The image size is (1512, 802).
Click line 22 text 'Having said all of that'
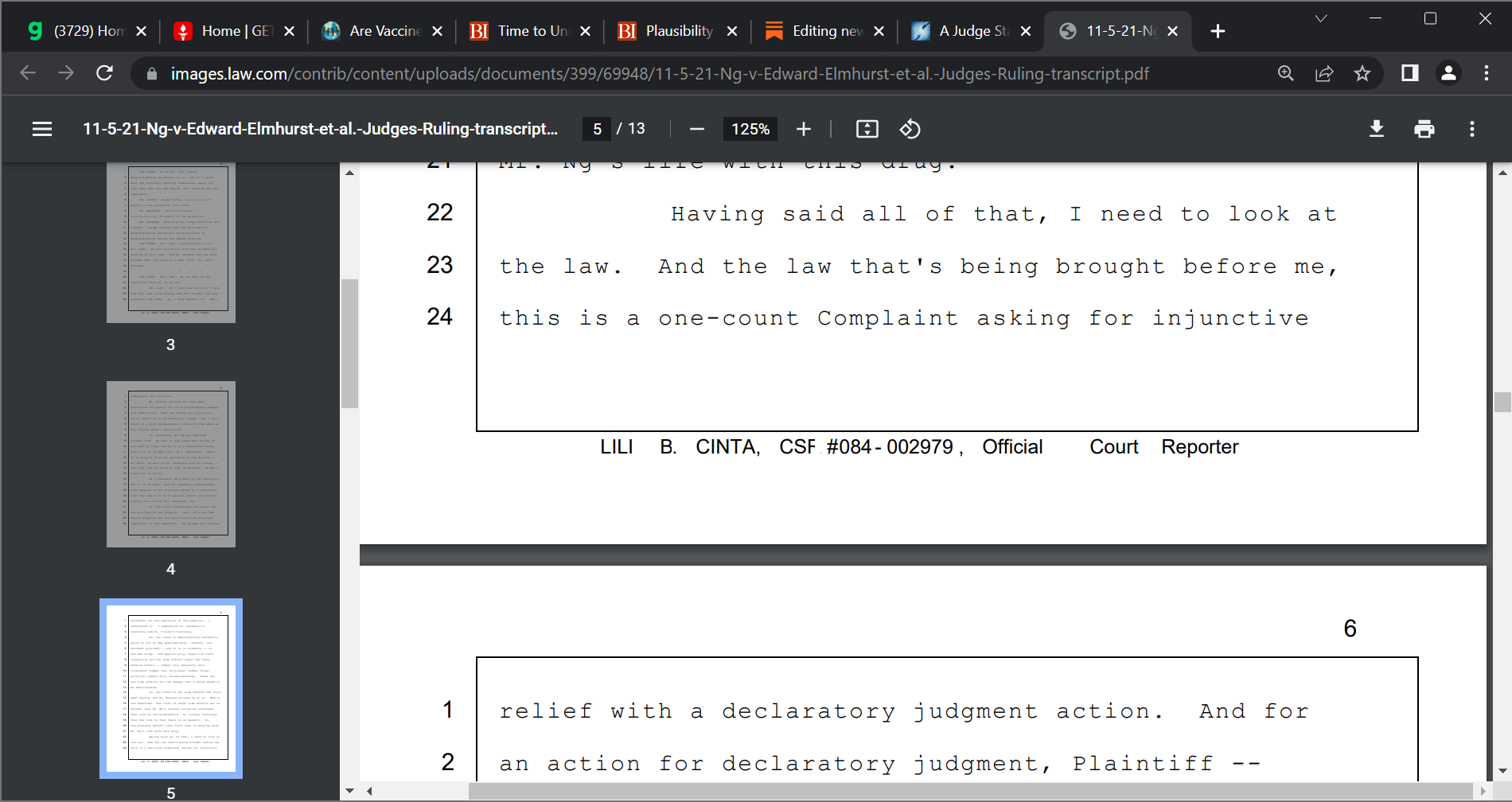[x=858, y=214]
